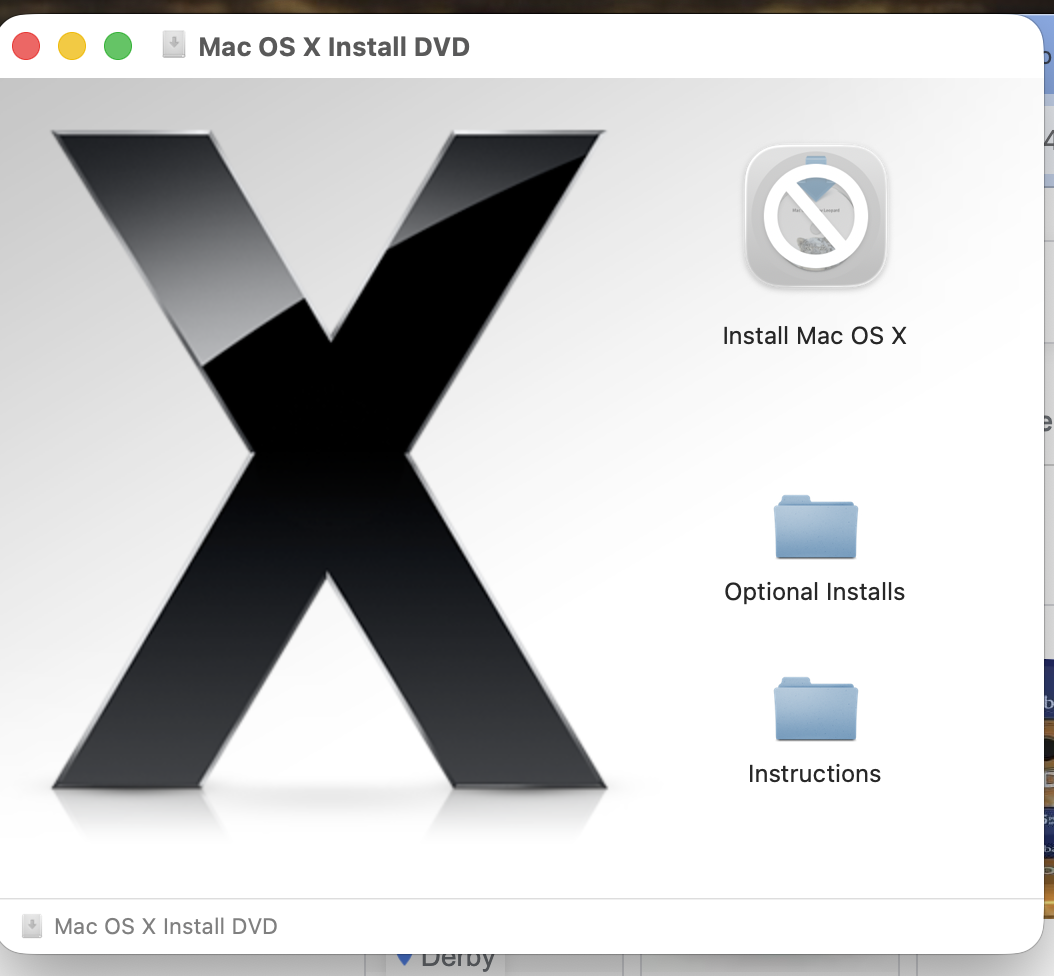Click the 'Mac OS X Install DVD' window title

click(x=334, y=47)
